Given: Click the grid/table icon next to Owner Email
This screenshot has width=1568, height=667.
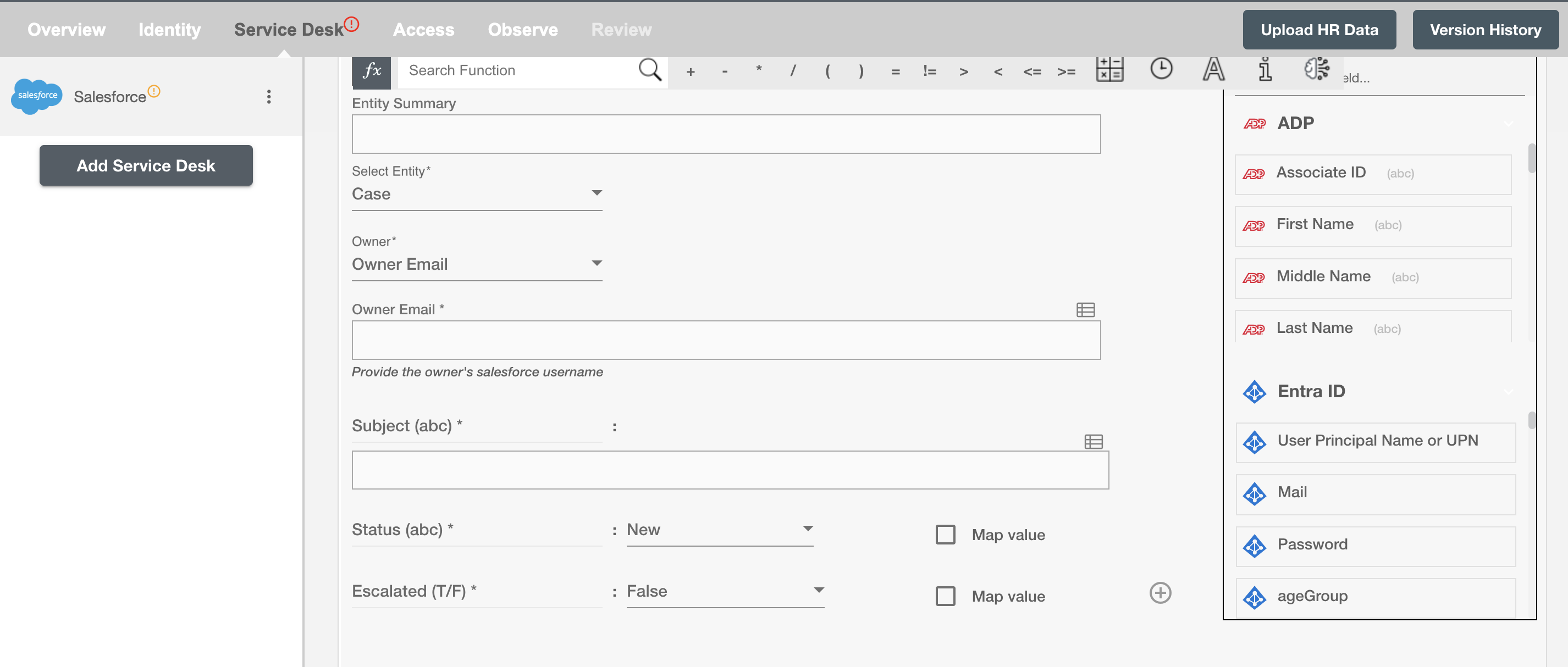Looking at the screenshot, I should tap(1085, 309).
